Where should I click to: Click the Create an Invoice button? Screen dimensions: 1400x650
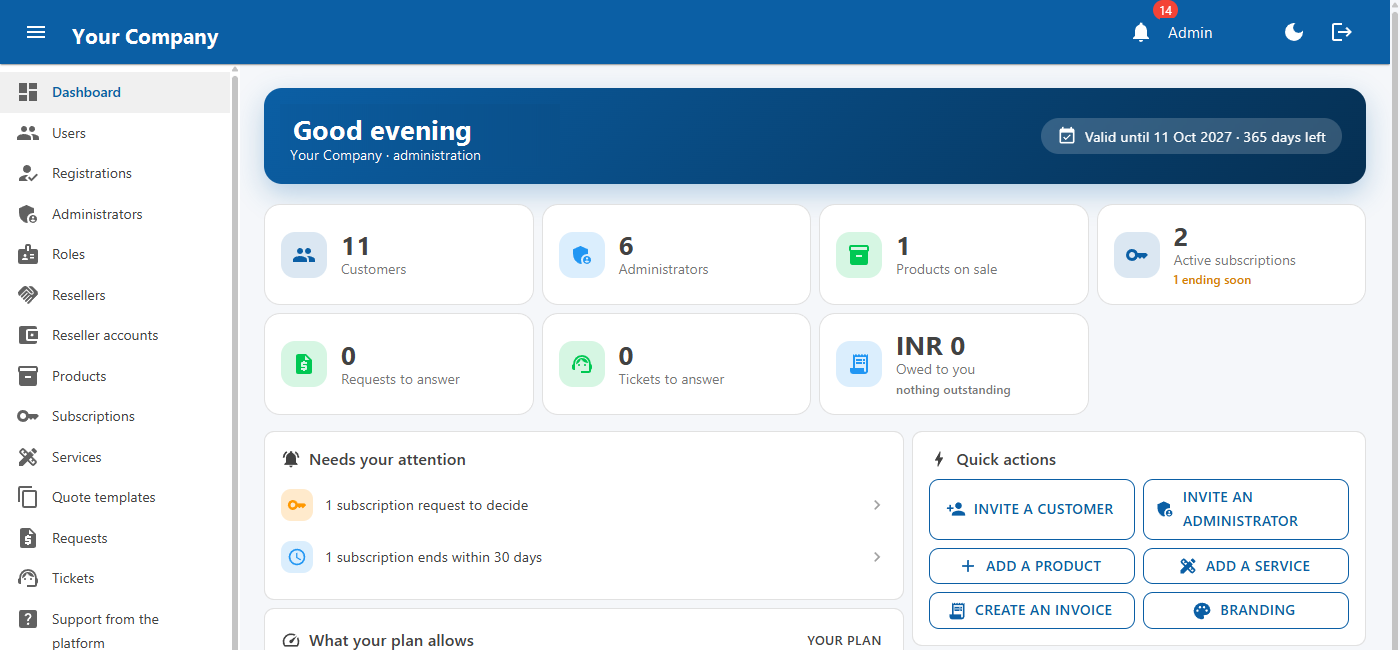coord(1032,610)
